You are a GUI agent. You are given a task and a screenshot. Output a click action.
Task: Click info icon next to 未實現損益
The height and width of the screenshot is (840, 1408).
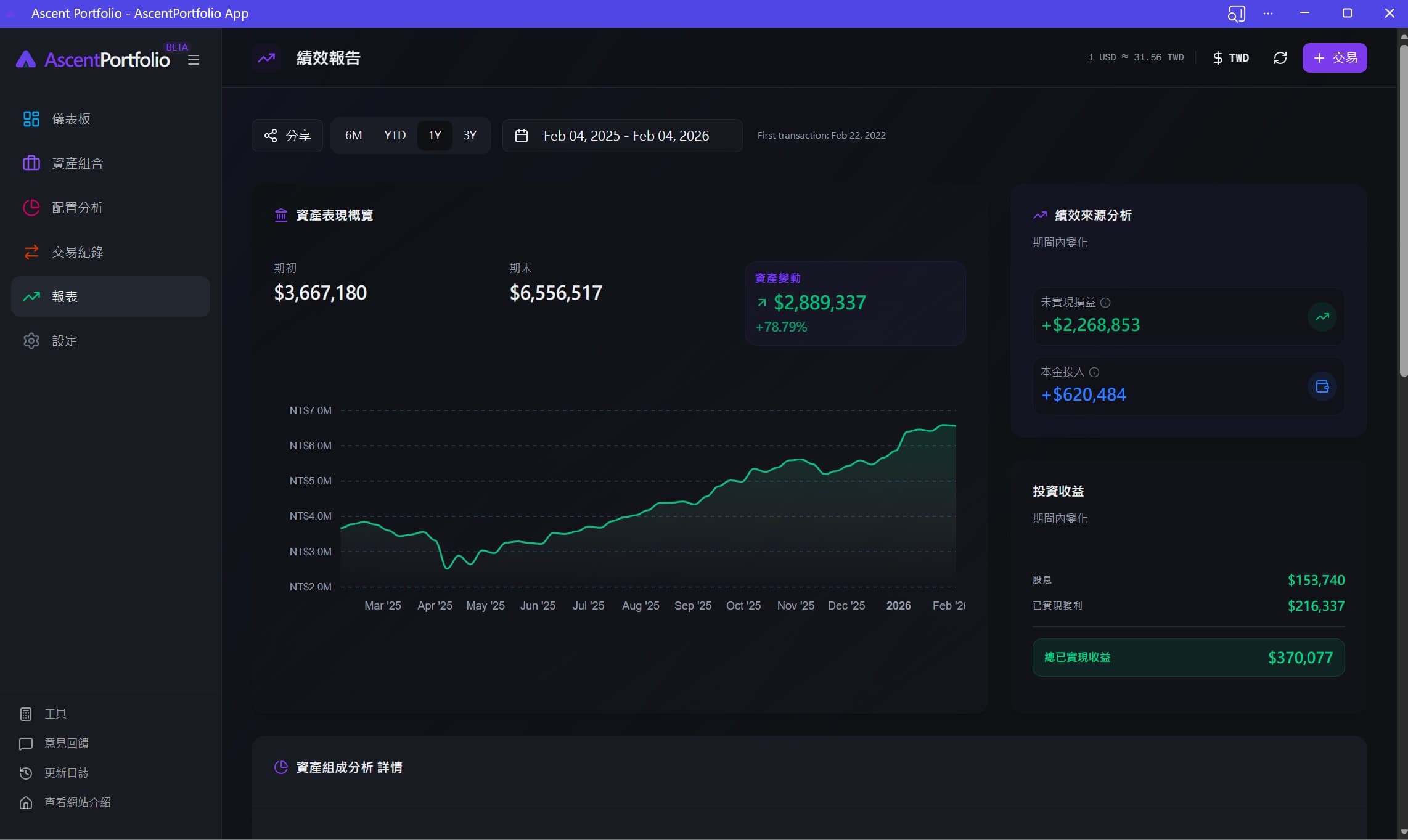click(x=1105, y=303)
